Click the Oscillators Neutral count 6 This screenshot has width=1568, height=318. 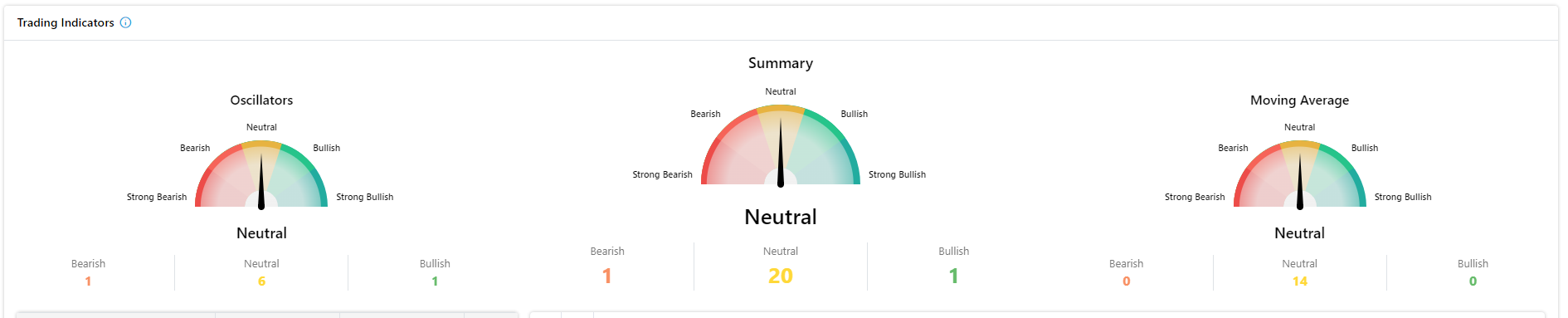point(261,281)
